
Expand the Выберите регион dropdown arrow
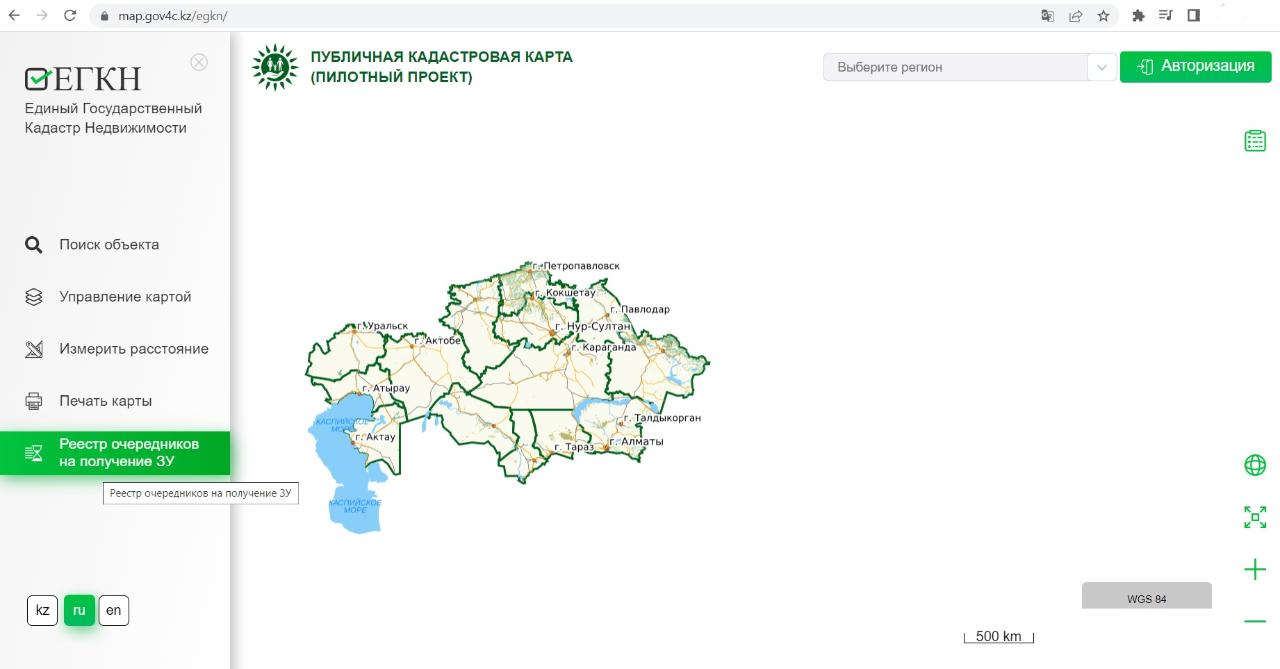[x=1101, y=67]
